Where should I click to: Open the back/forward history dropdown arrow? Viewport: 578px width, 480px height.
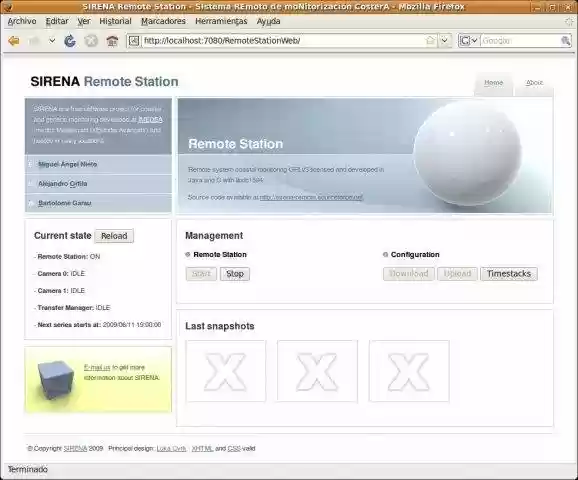pyautogui.click(x=52, y=41)
